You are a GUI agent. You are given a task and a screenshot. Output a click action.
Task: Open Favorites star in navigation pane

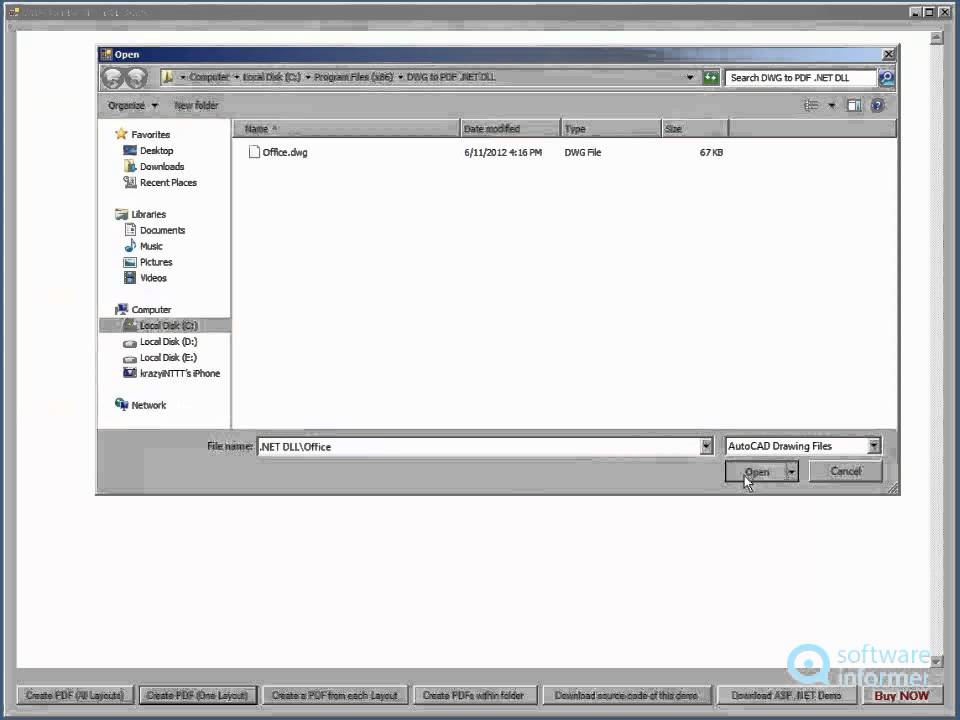click(x=121, y=134)
